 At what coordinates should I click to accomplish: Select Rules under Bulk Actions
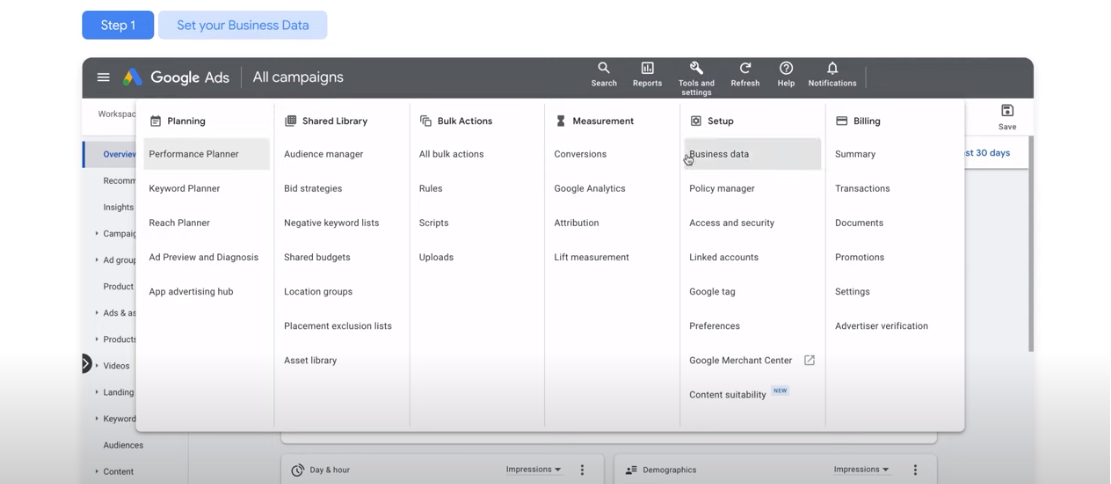point(431,188)
